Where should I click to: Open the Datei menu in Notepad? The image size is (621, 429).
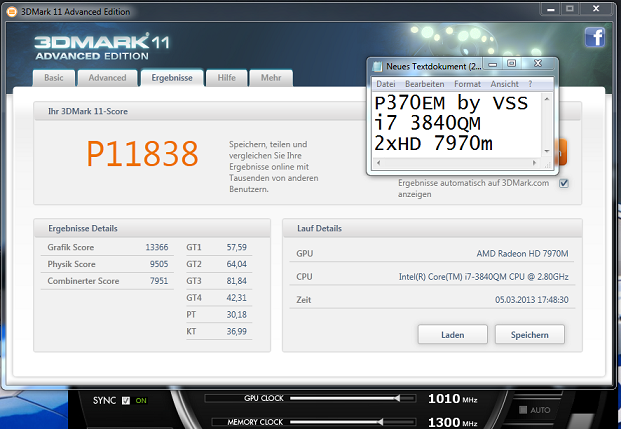(386, 84)
